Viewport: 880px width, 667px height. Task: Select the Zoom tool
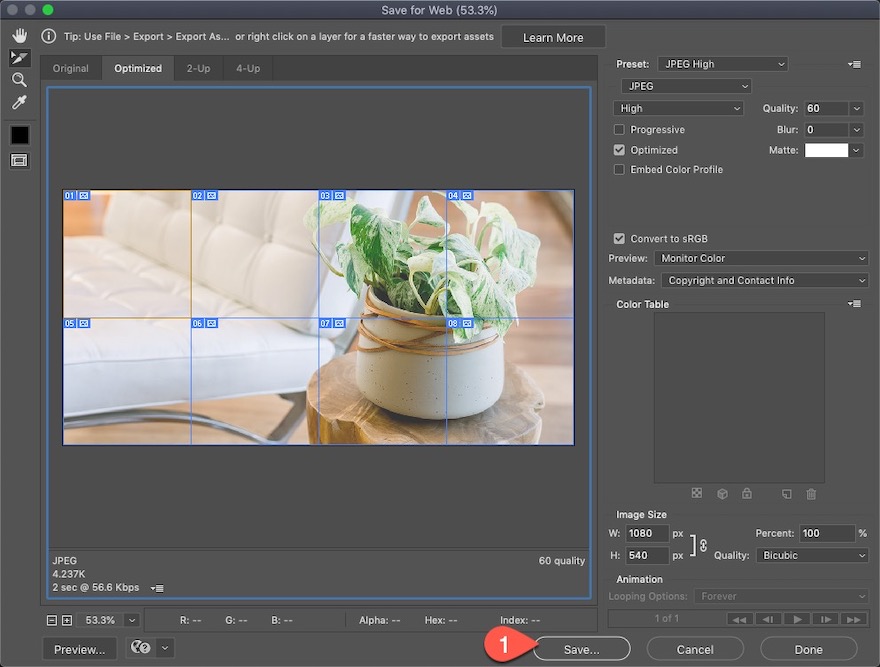click(x=19, y=80)
